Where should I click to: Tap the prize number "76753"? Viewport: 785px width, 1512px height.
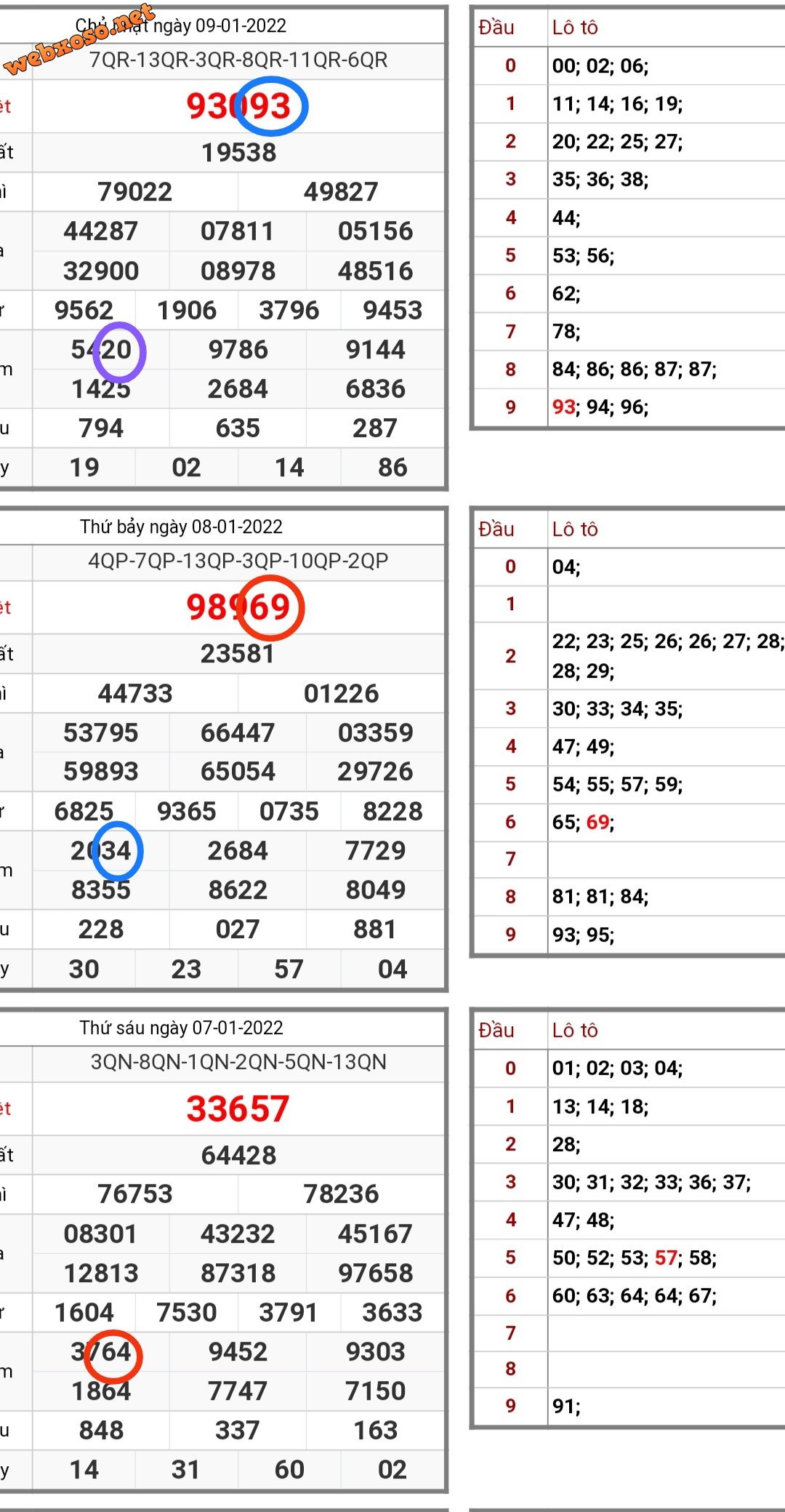pos(135,1194)
